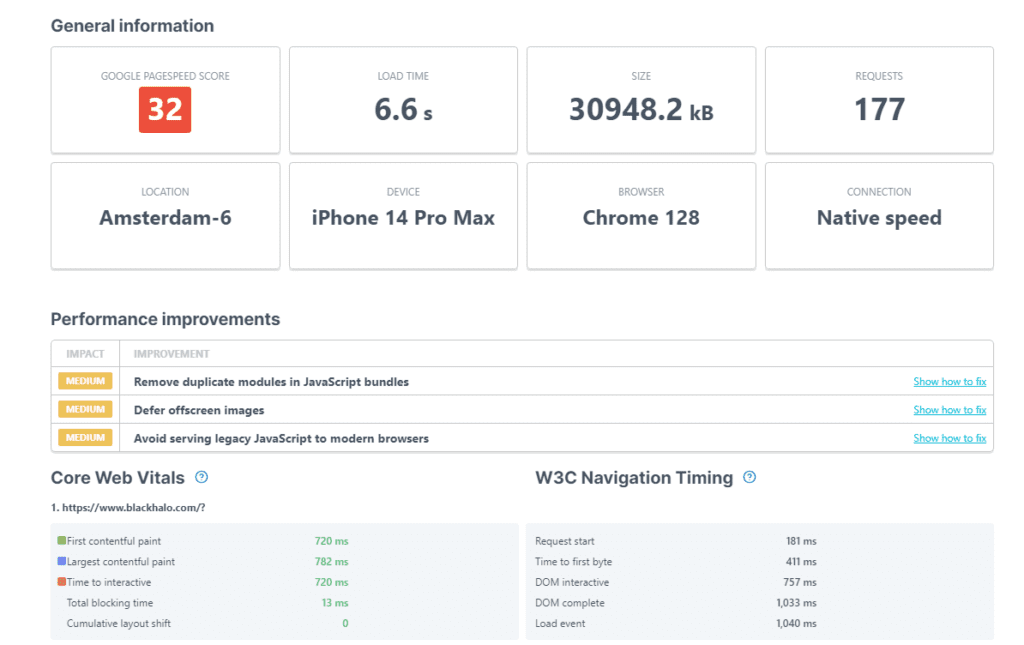Select the Load Time metric card
This screenshot has width=1024, height=645.
point(402,99)
